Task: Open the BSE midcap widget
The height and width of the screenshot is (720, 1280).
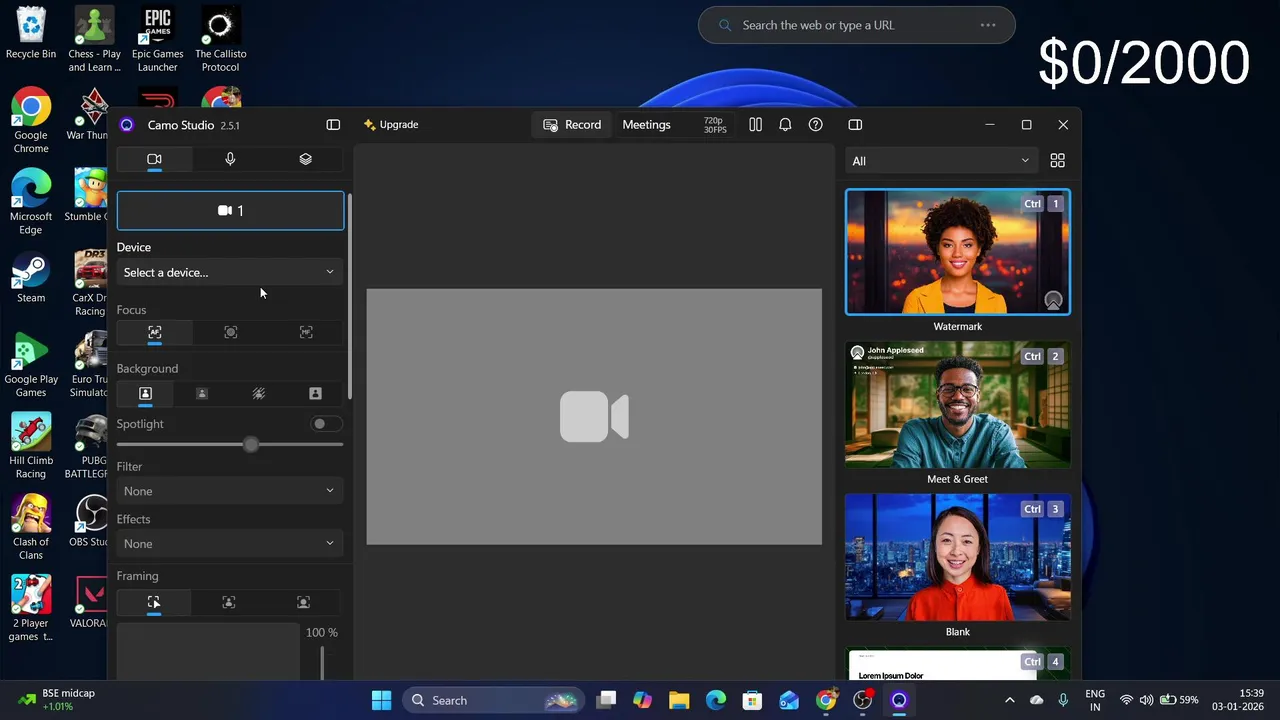Action: point(58,700)
